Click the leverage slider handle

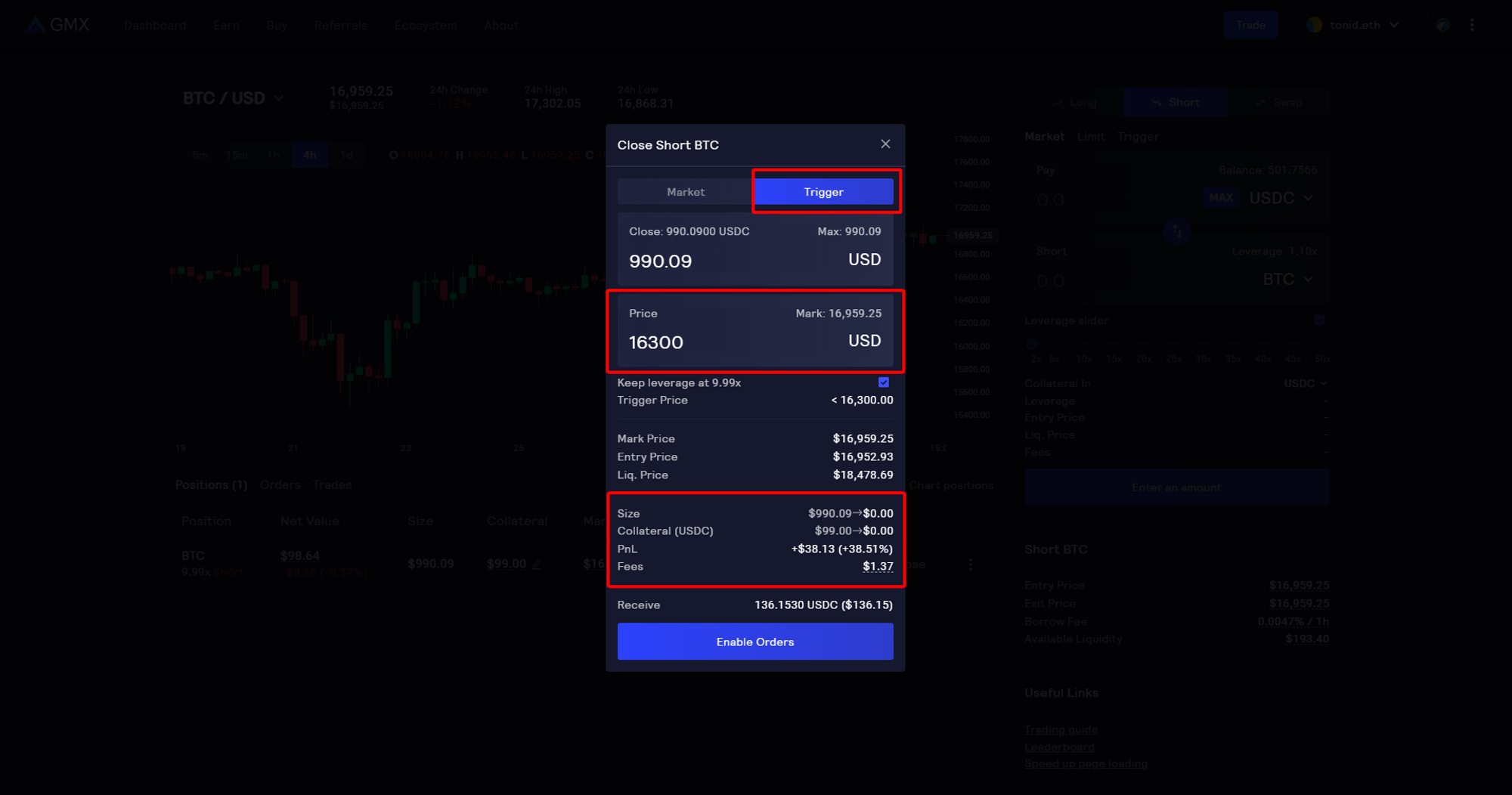1031,344
